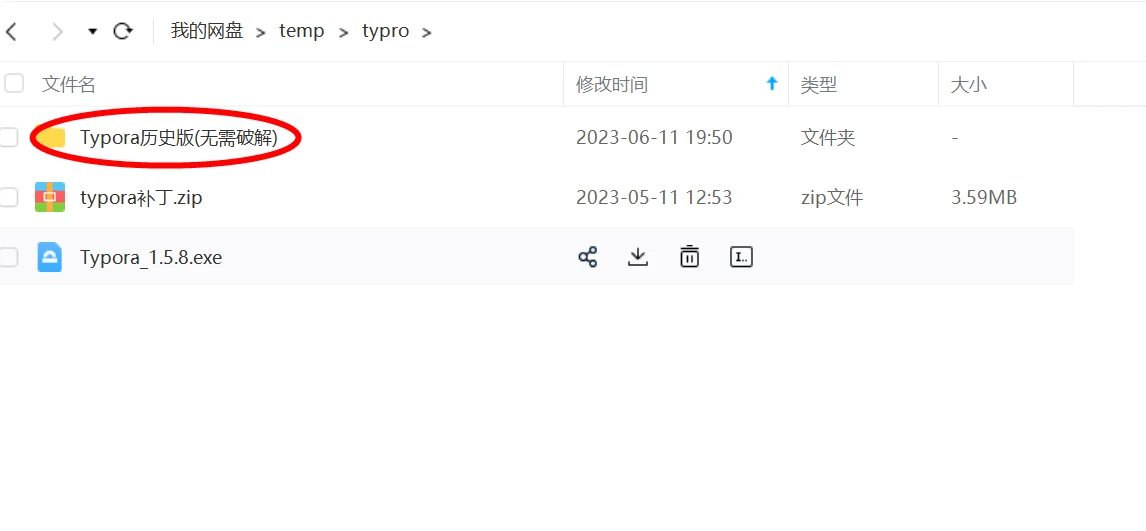
Task: Toggle sort order arrow on 修改时间 column
Action: tap(771, 84)
